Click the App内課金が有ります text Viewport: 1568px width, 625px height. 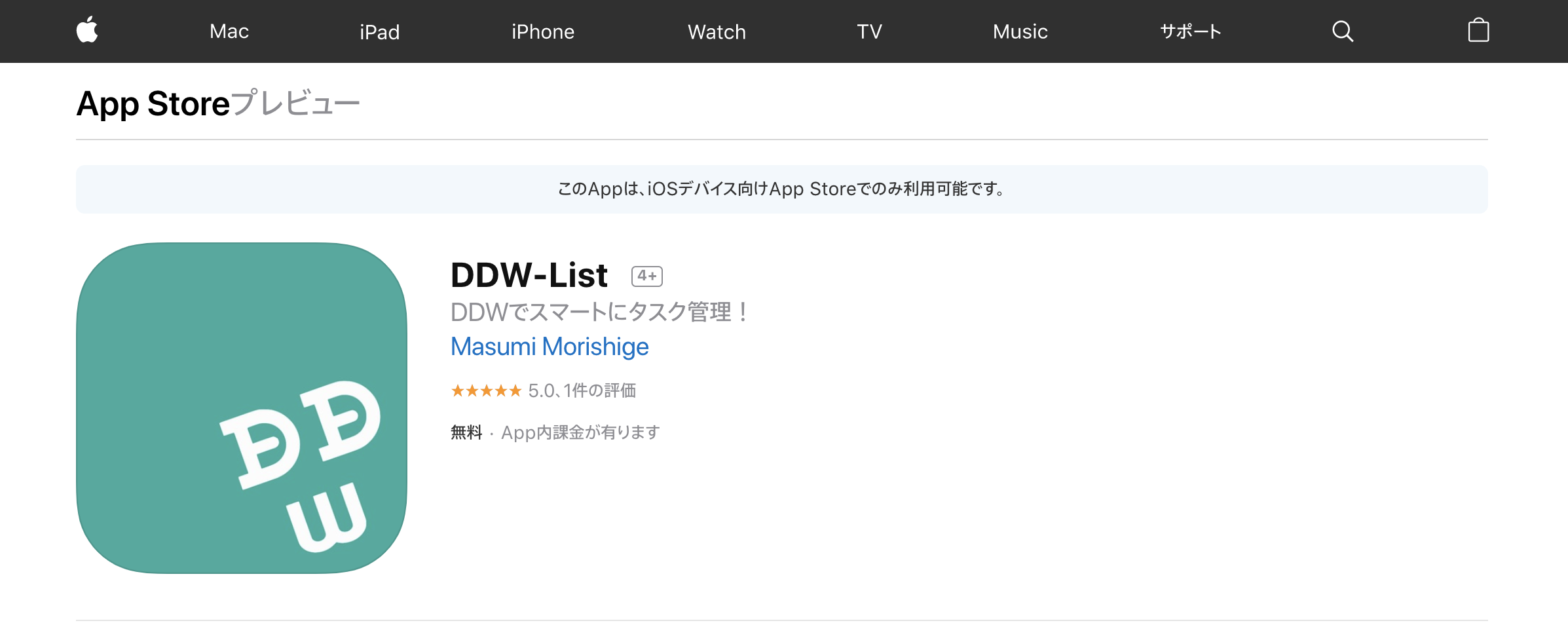[580, 432]
